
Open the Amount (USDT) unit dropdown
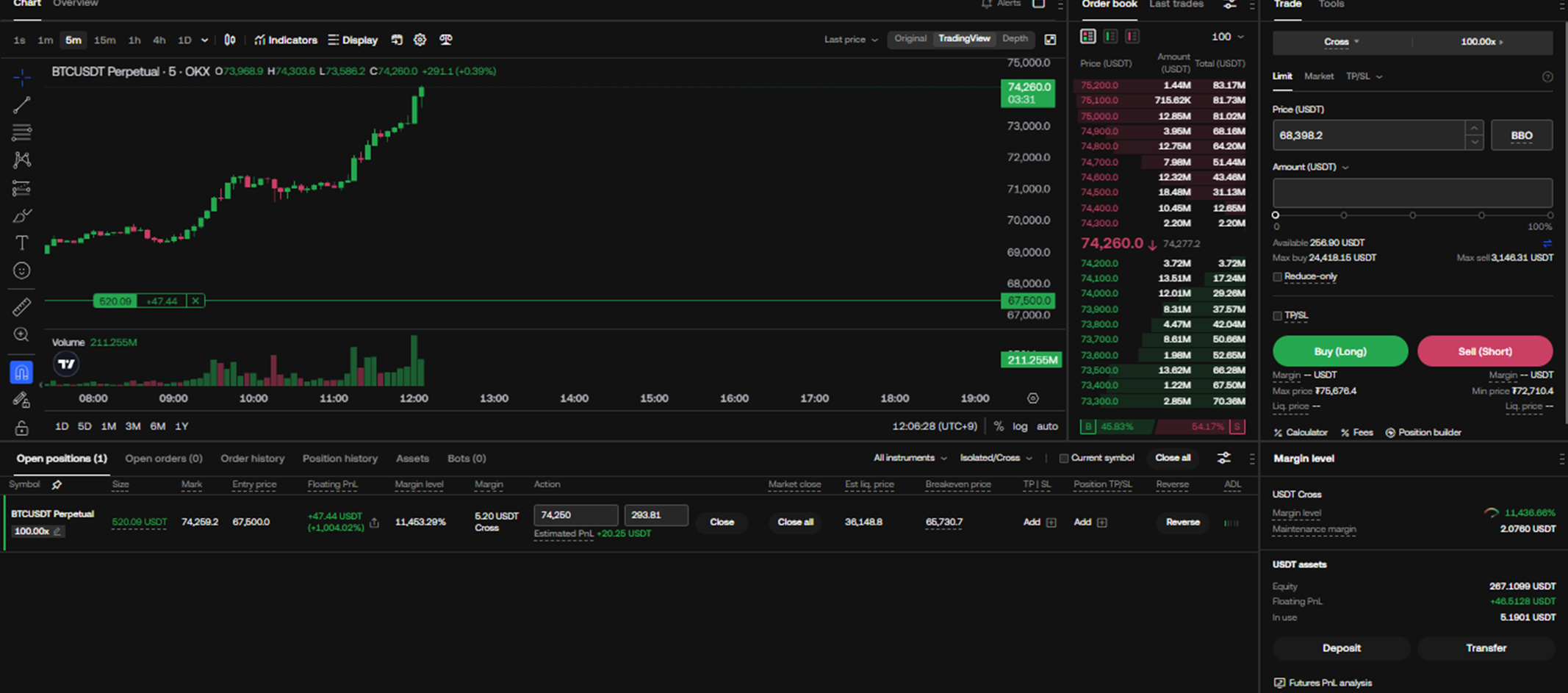click(1310, 168)
